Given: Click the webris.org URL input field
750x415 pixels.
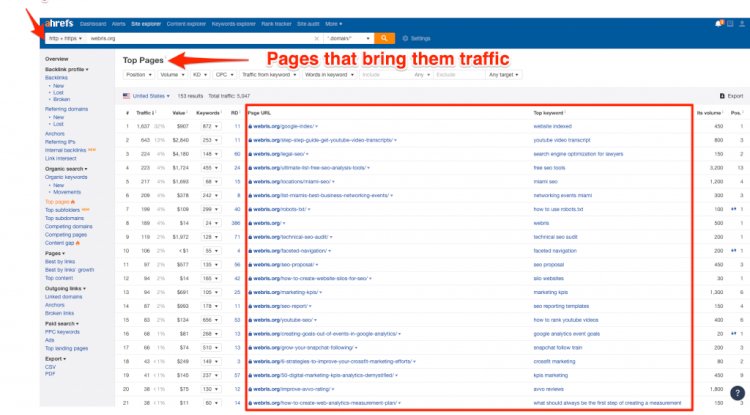Looking at the screenshot, I should [x=199, y=38].
